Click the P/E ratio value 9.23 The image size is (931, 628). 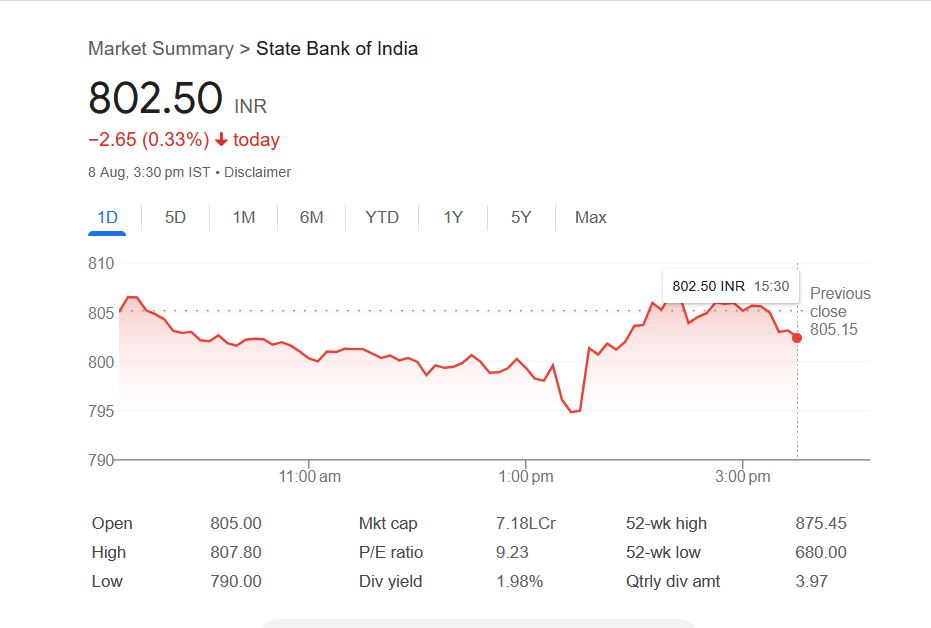(x=512, y=552)
